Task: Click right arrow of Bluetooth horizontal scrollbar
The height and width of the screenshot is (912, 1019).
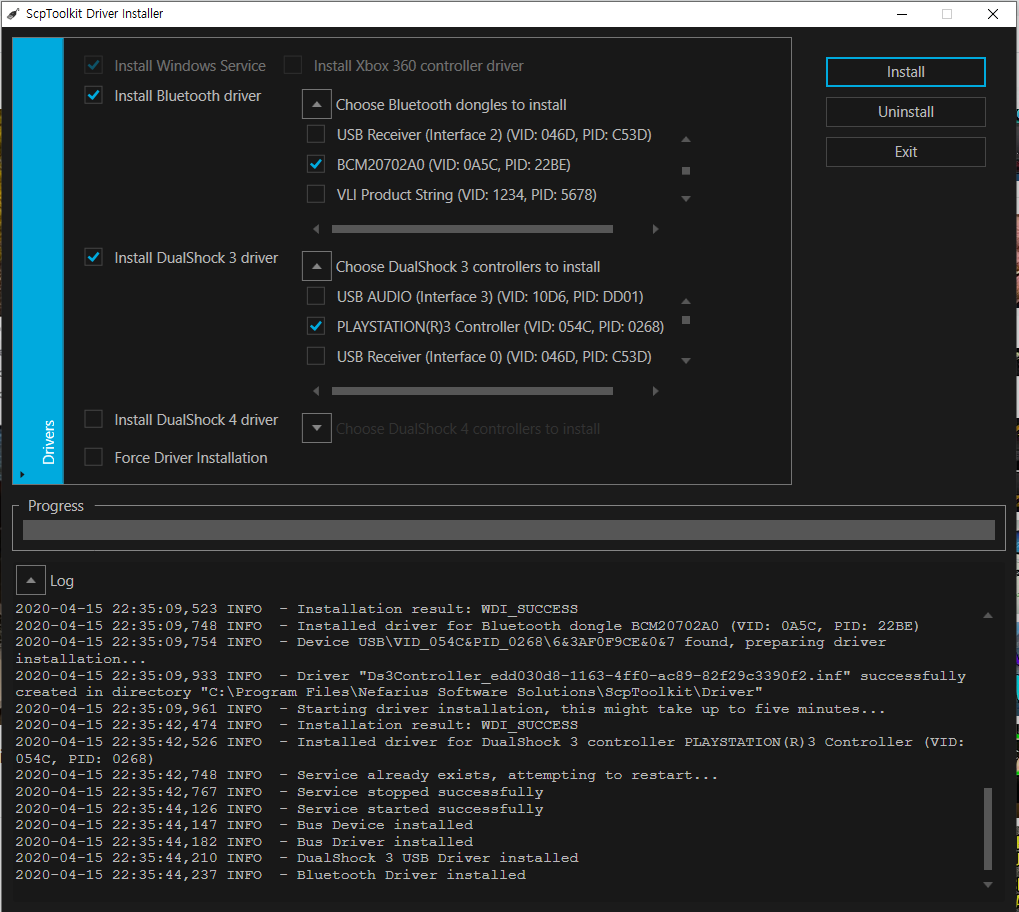Action: pyautogui.click(x=655, y=229)
